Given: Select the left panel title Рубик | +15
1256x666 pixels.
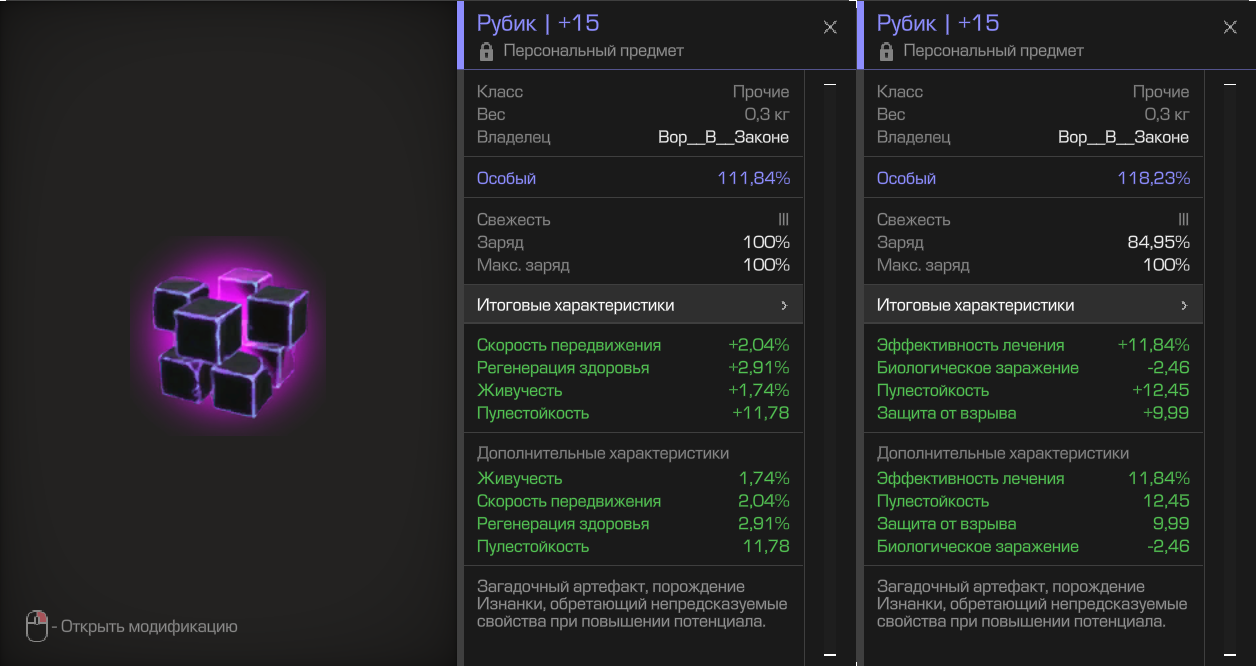Looking at the screenshot, I should click(x=538, y=23).
